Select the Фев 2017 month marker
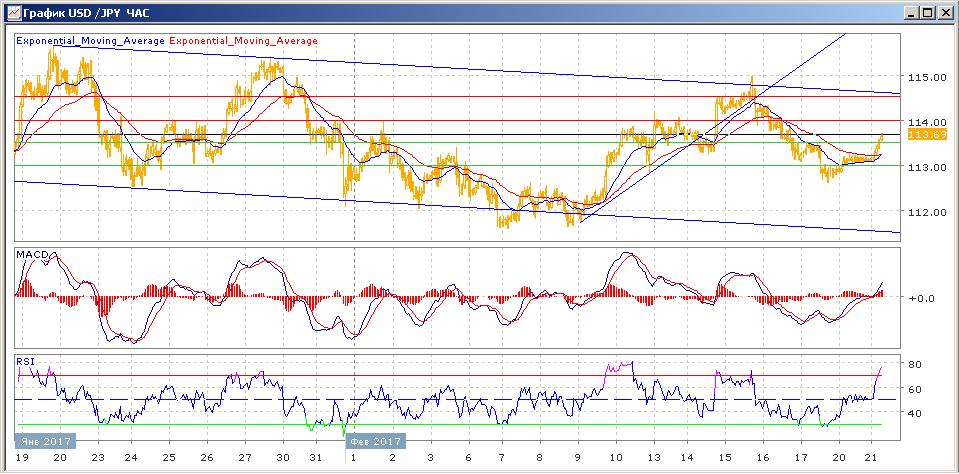The height and width of the screenshot is (474, 959). tap(374, 441)
